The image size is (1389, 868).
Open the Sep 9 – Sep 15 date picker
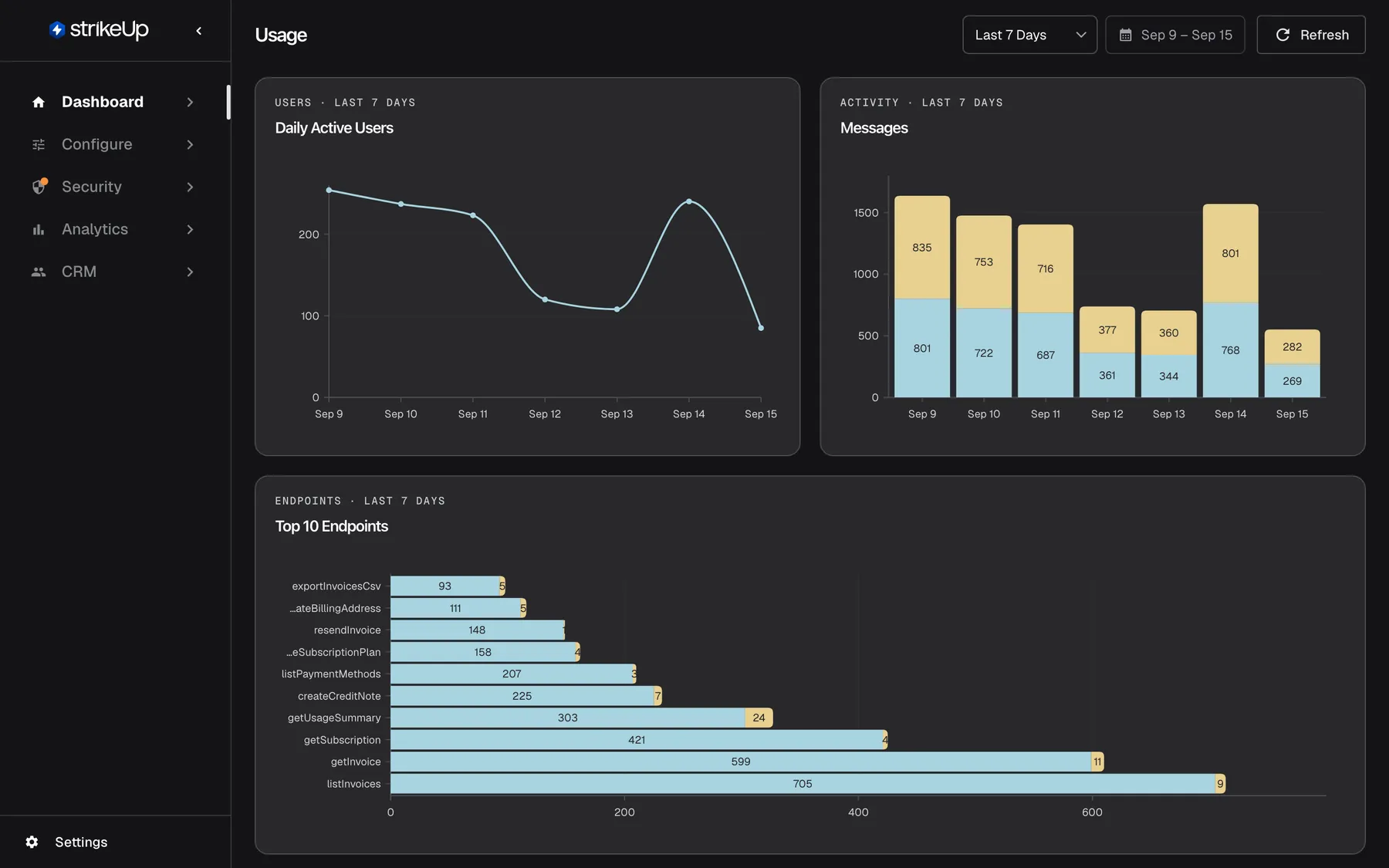click(1174, 35)
